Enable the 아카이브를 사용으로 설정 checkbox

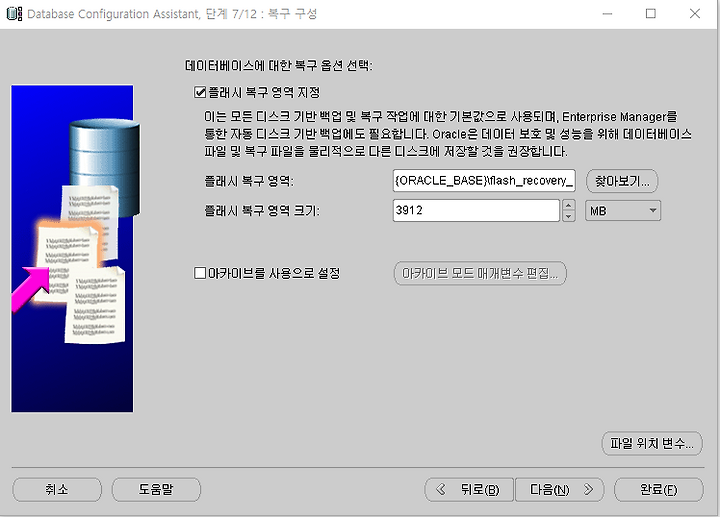point(200,273)
